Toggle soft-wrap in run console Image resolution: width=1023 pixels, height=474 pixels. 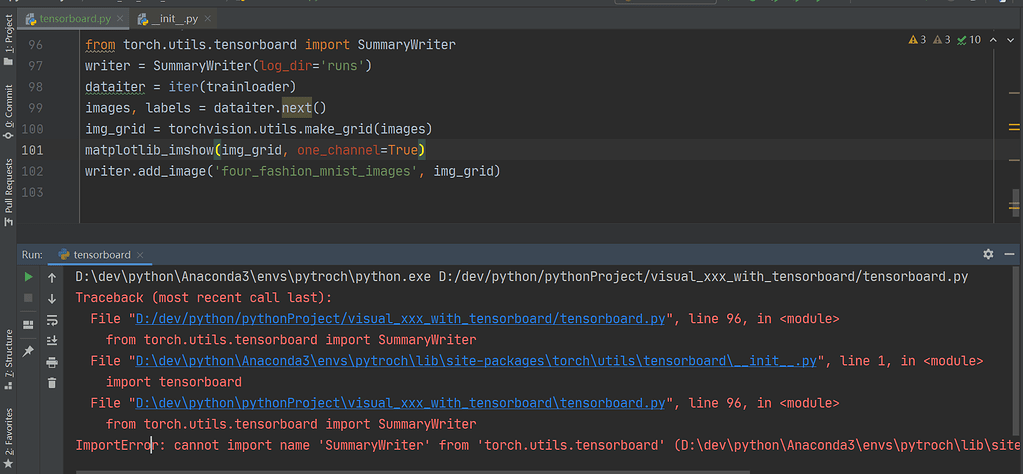click(x=52, y=319)
